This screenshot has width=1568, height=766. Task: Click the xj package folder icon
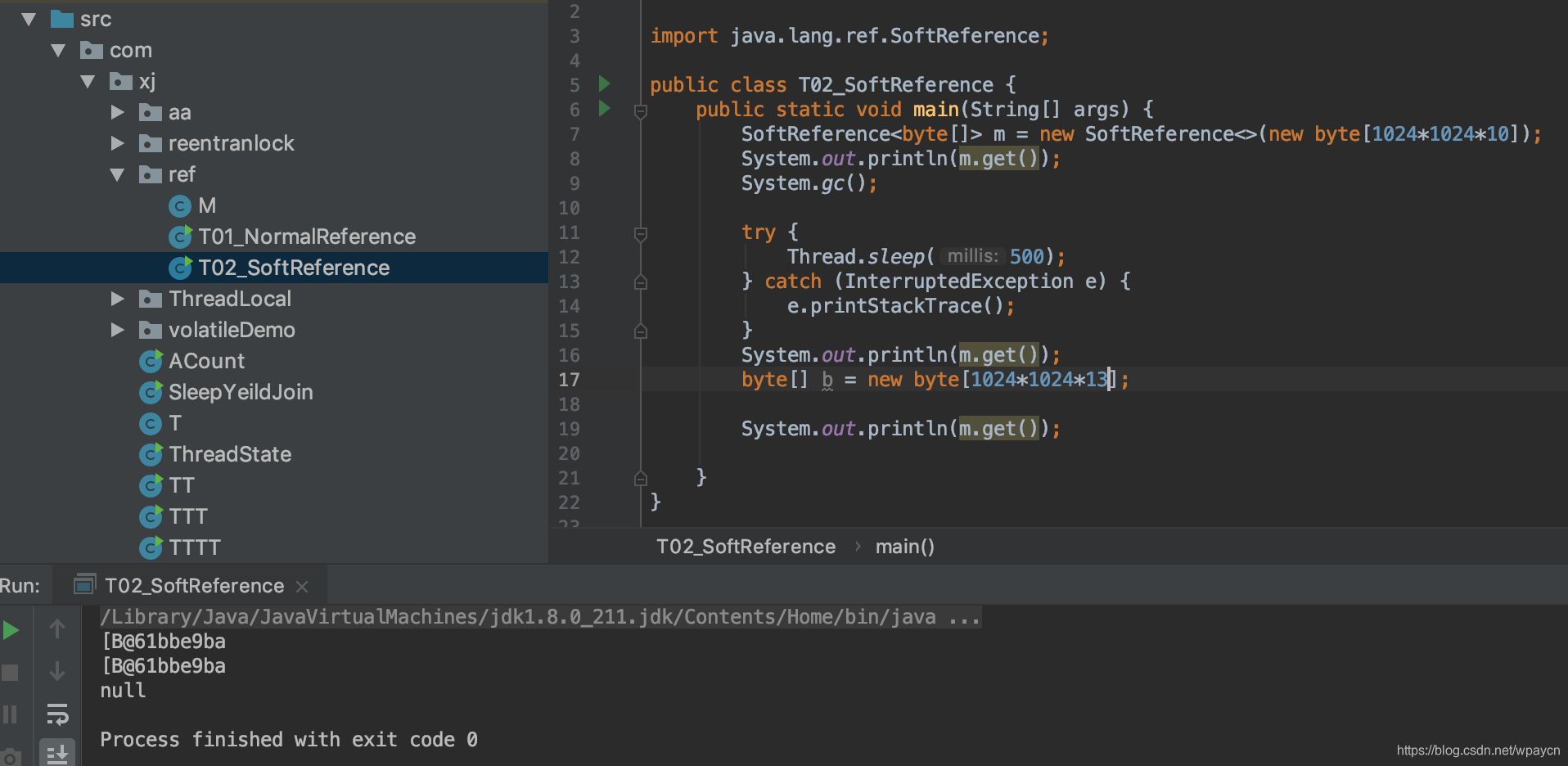click(121, 81)
